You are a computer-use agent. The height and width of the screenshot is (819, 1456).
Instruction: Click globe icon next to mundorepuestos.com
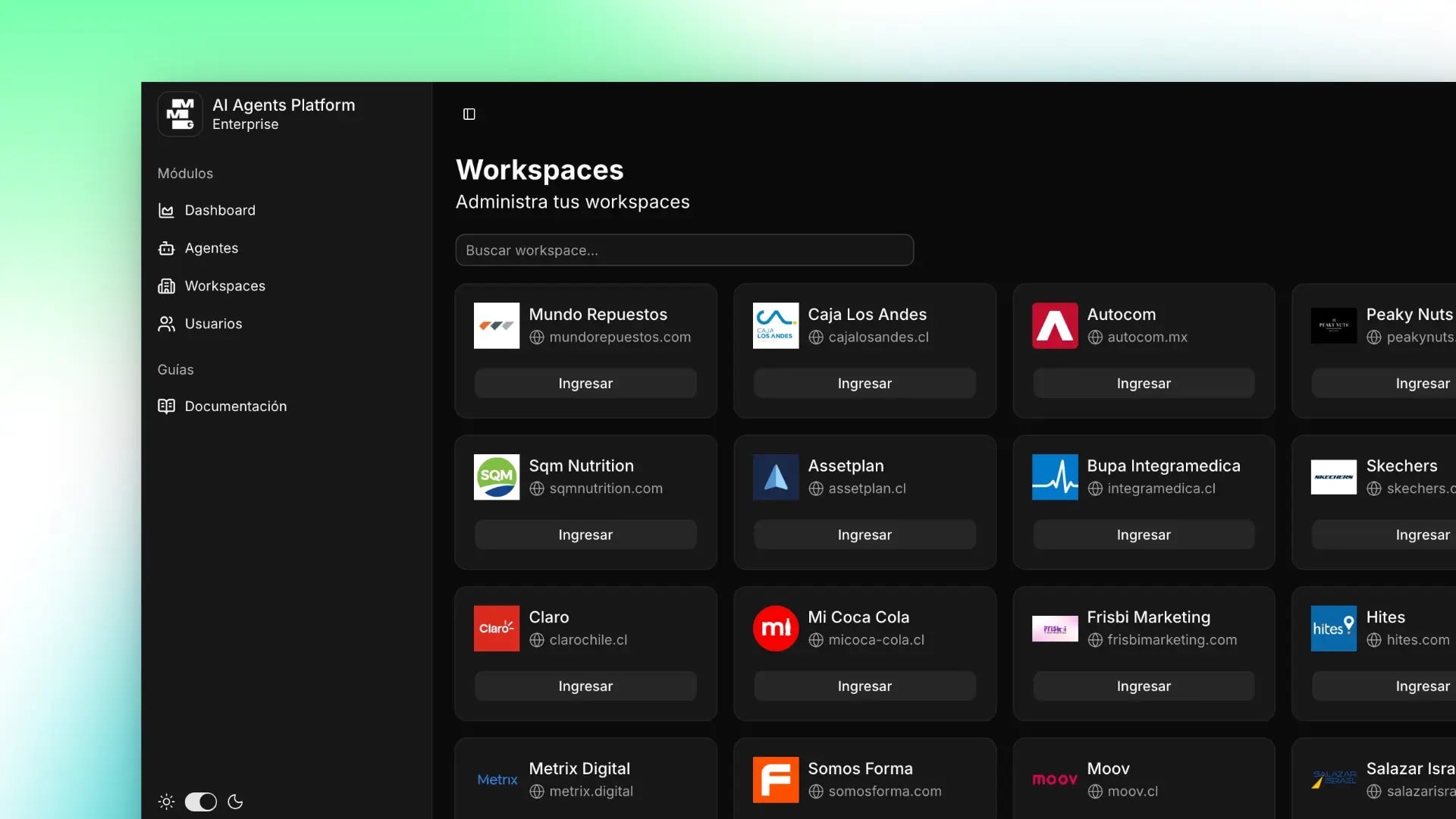pyautogui.click(x=537, y=337)
